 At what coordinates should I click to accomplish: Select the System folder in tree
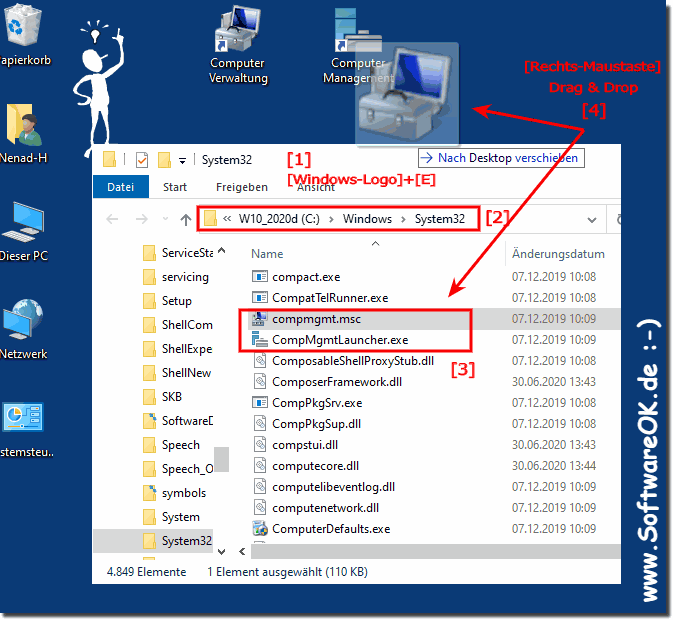[x=171, y=517]
